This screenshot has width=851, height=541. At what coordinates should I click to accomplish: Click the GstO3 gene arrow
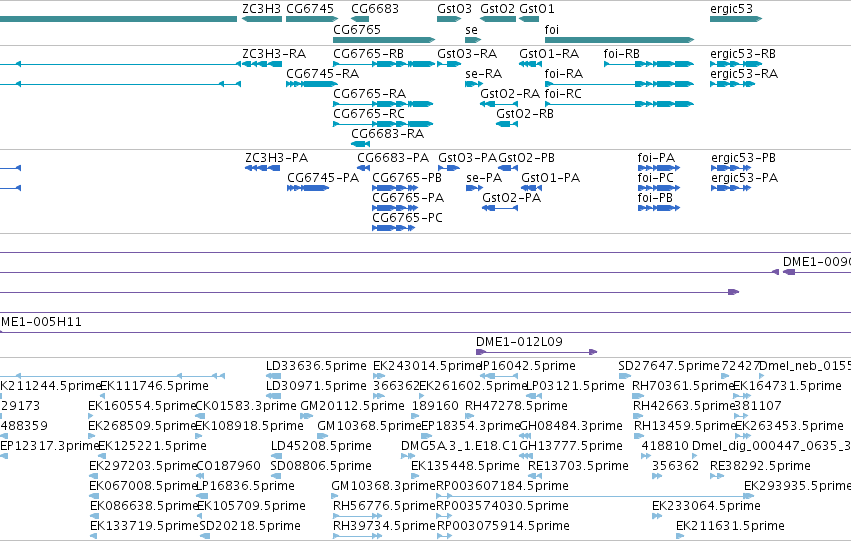pyautogui.click(x=449, y=19)
